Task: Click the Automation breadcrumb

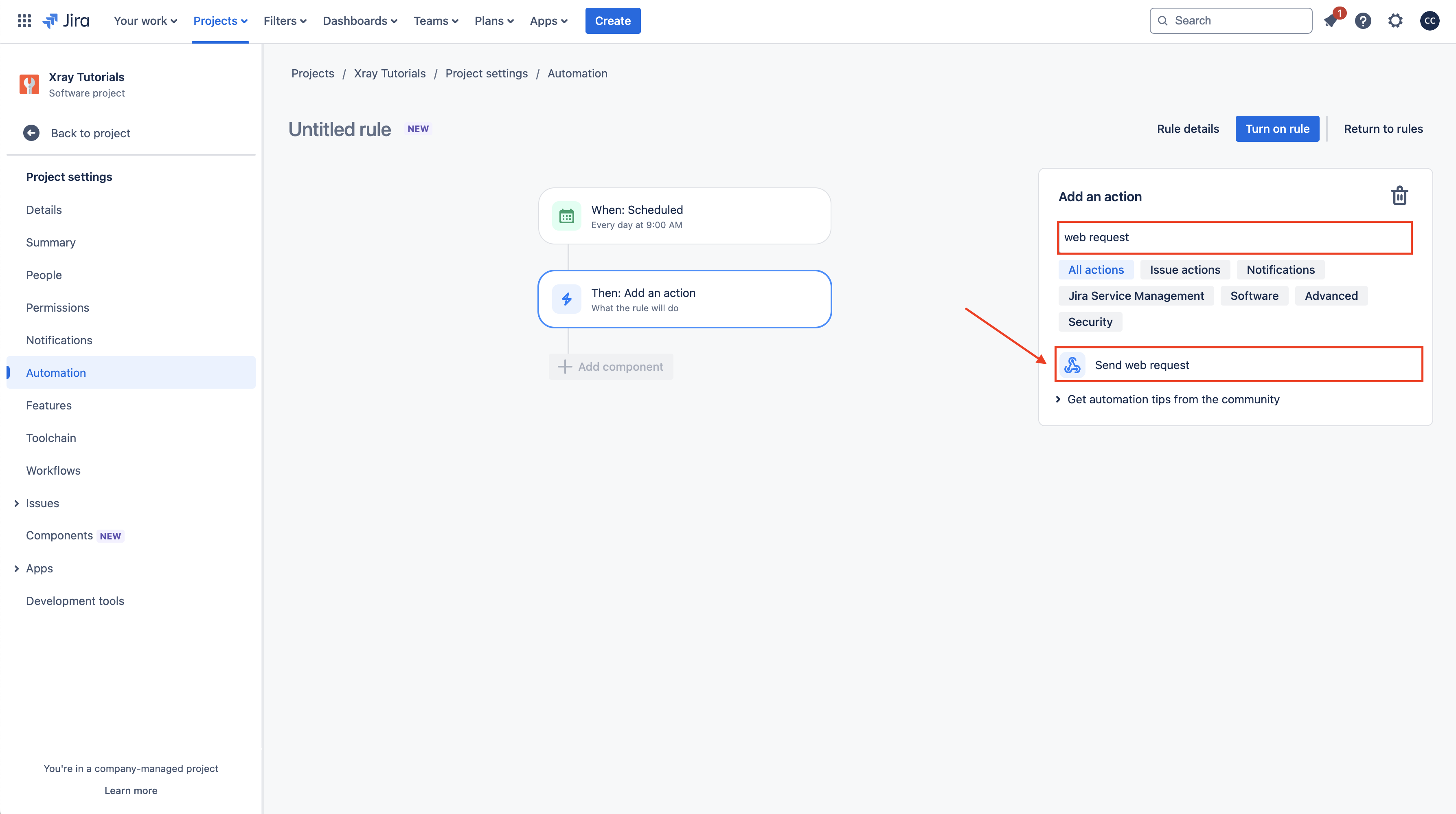Action: point(577,74)
